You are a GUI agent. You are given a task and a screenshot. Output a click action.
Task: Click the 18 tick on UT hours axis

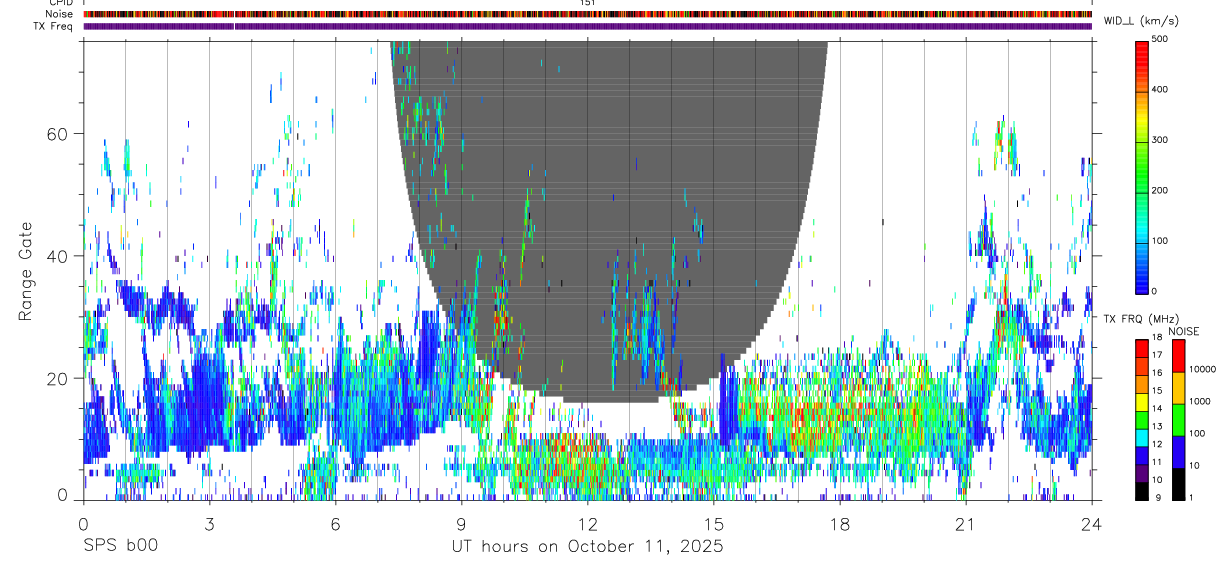point(839,523)
